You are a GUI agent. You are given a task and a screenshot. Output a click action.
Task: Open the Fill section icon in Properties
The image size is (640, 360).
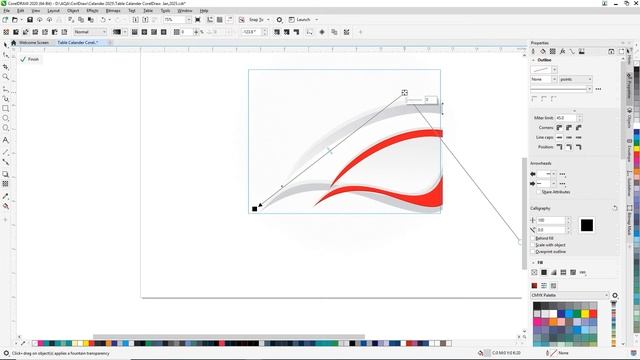(543, 51)
